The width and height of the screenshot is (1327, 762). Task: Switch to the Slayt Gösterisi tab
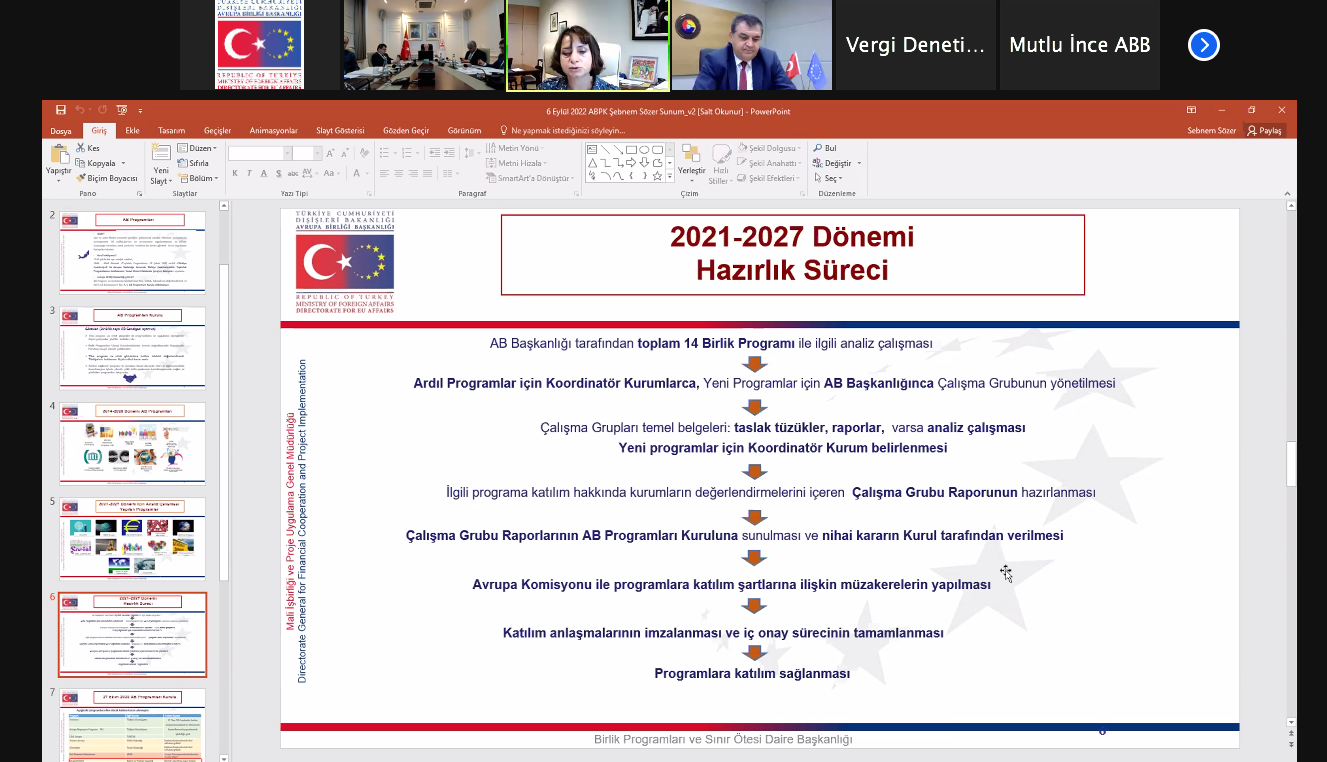pos(339,131)
